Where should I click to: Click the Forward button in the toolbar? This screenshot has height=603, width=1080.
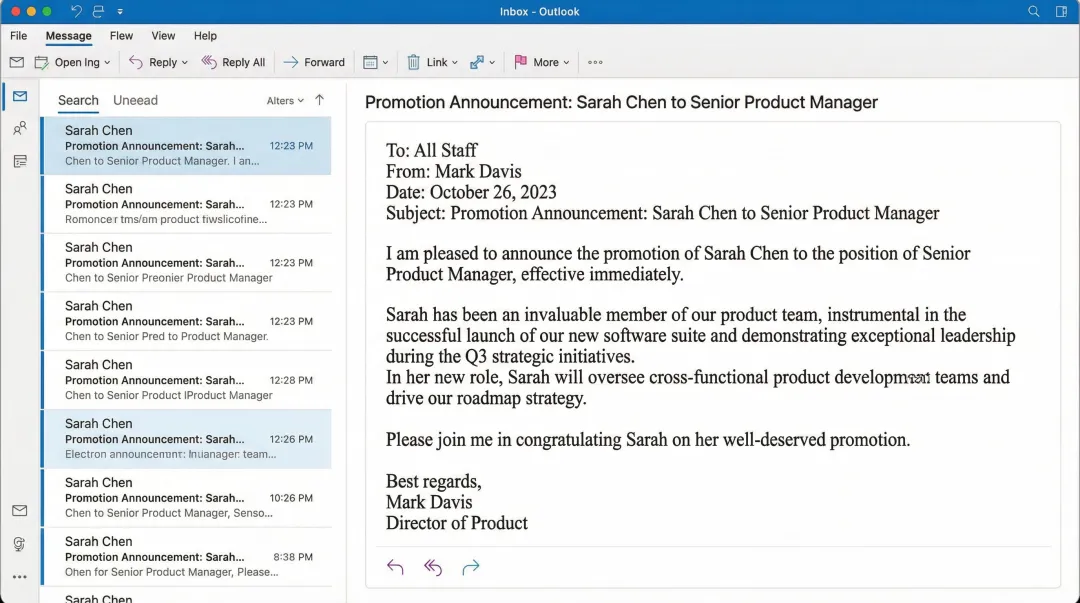tap(314, 62)
